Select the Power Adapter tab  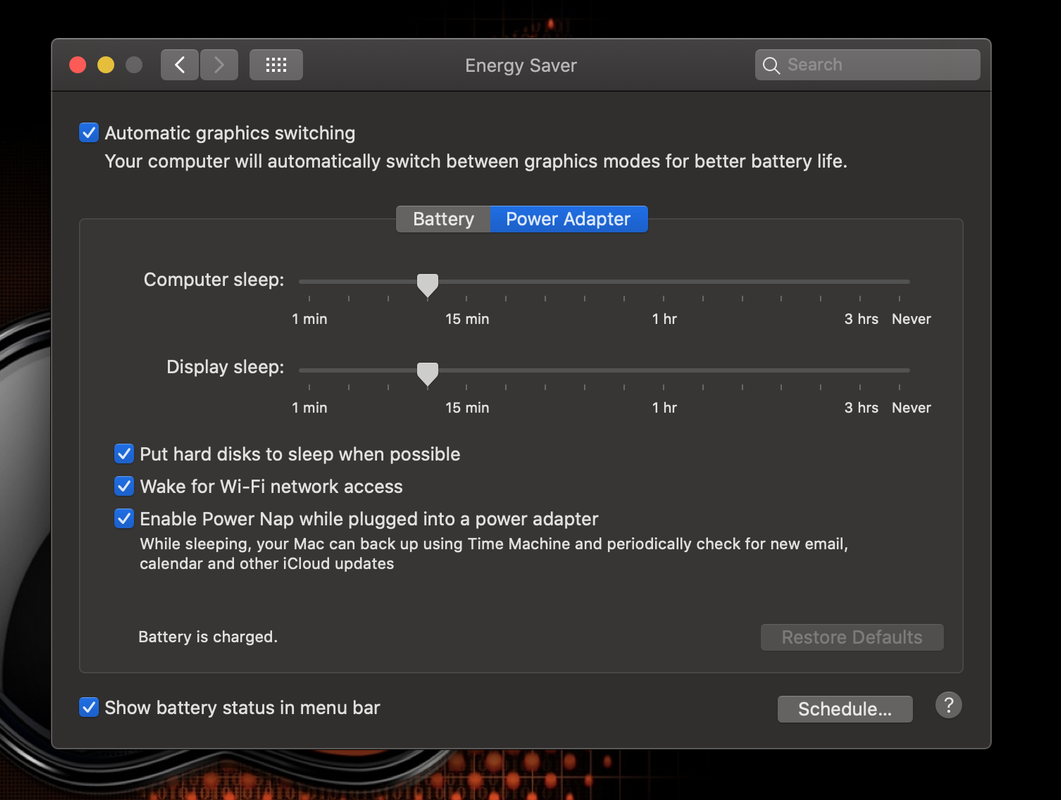pos(568,219)
